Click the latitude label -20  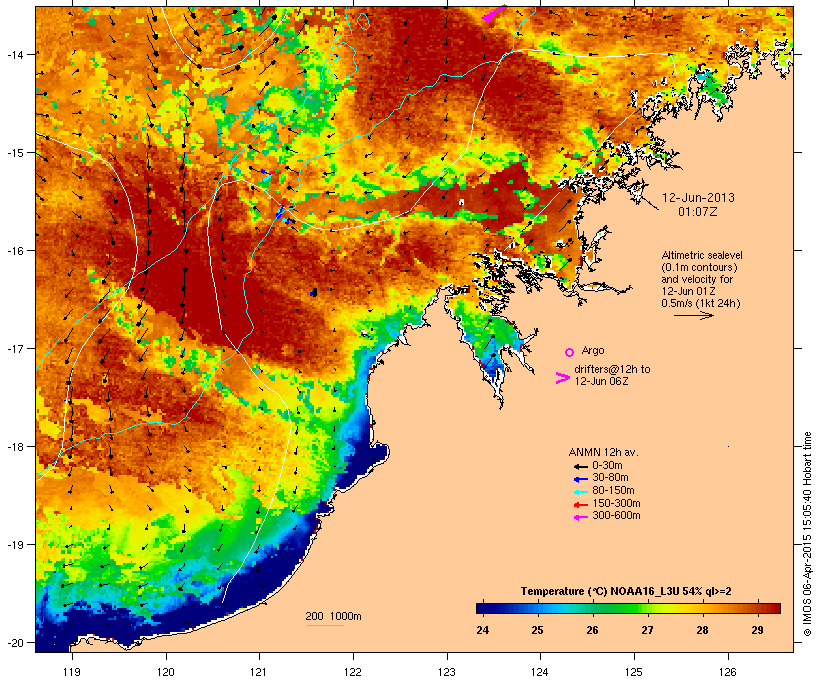click(15, 642)
